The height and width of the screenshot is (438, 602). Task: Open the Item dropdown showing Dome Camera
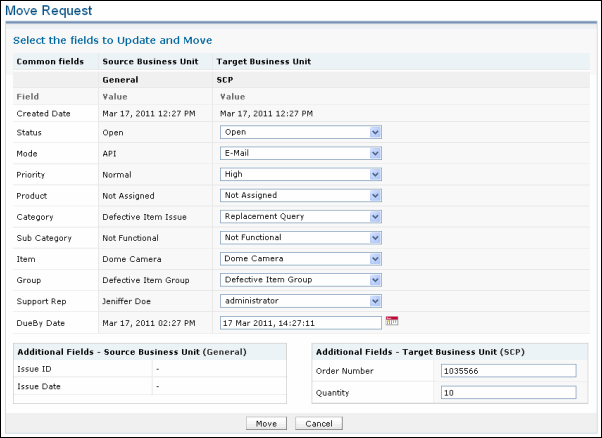tap(301, 259)
